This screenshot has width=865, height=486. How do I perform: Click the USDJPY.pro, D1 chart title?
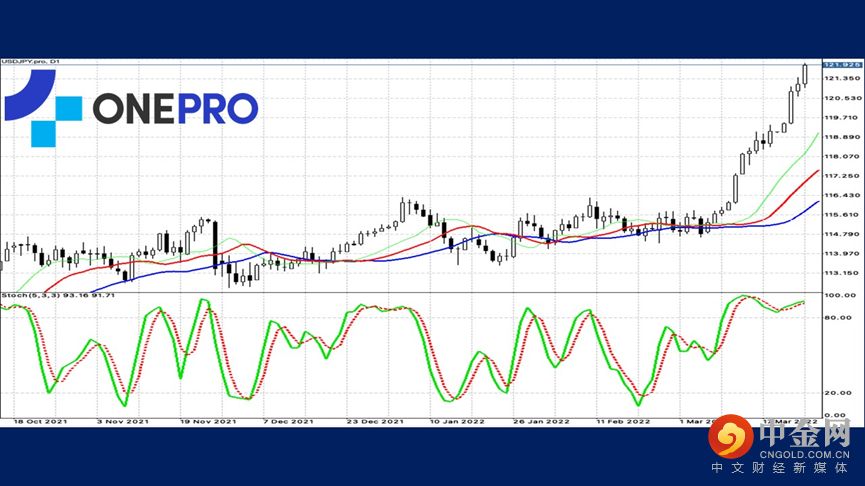(30, 61)
